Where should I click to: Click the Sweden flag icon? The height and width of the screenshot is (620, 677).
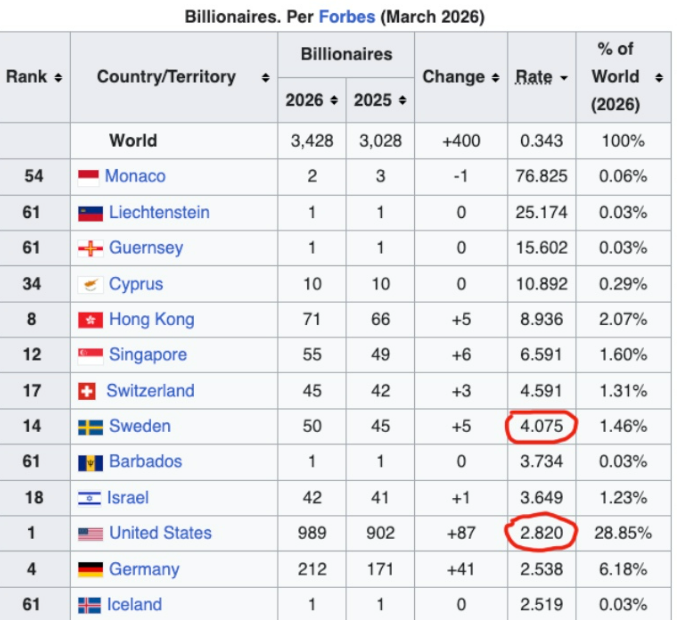[91, 427]
